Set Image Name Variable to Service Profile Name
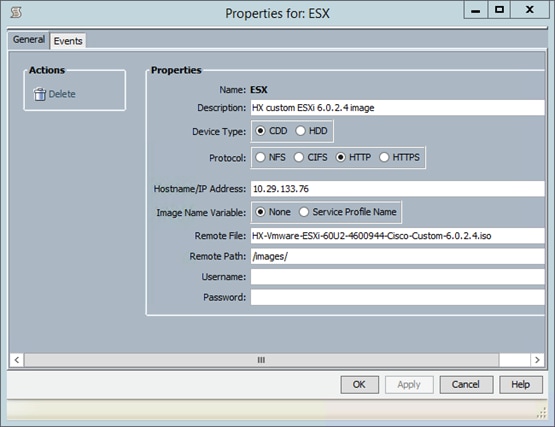Image resolution: width=555 pixels, height=427 pixels. click(304, 212)
